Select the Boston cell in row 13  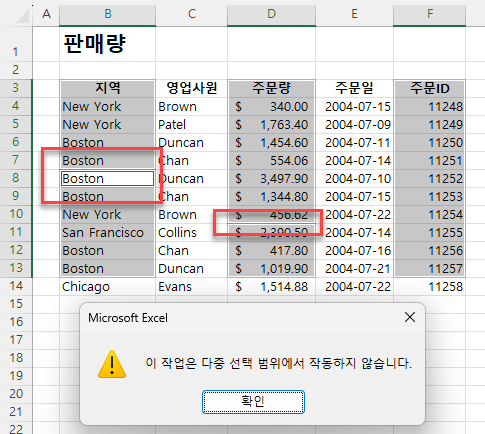point(107,268)
